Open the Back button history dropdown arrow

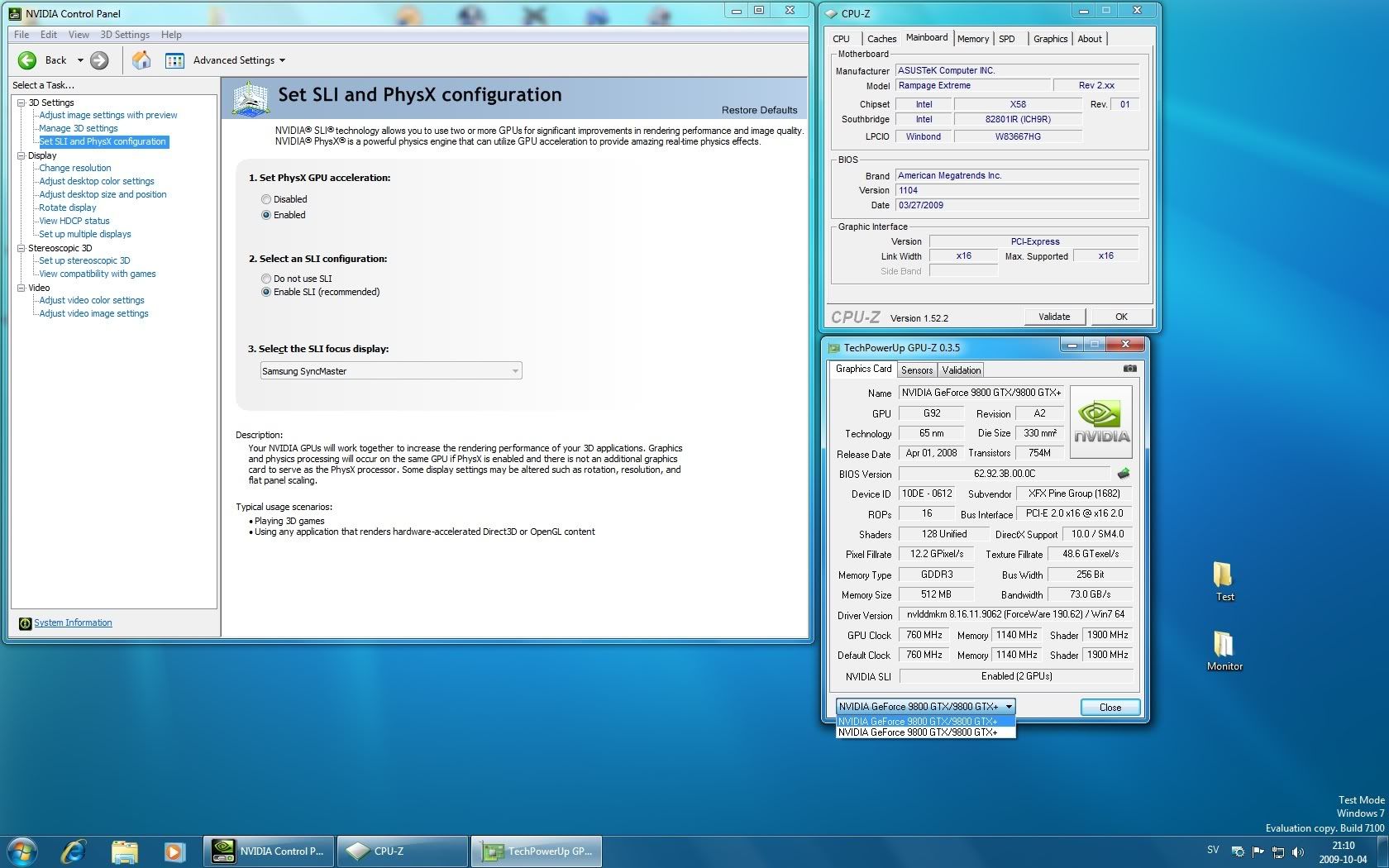tap(80, 60)
